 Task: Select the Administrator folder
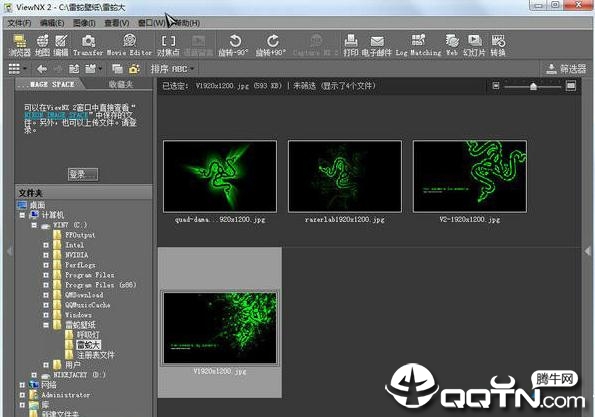pos(60,395)
